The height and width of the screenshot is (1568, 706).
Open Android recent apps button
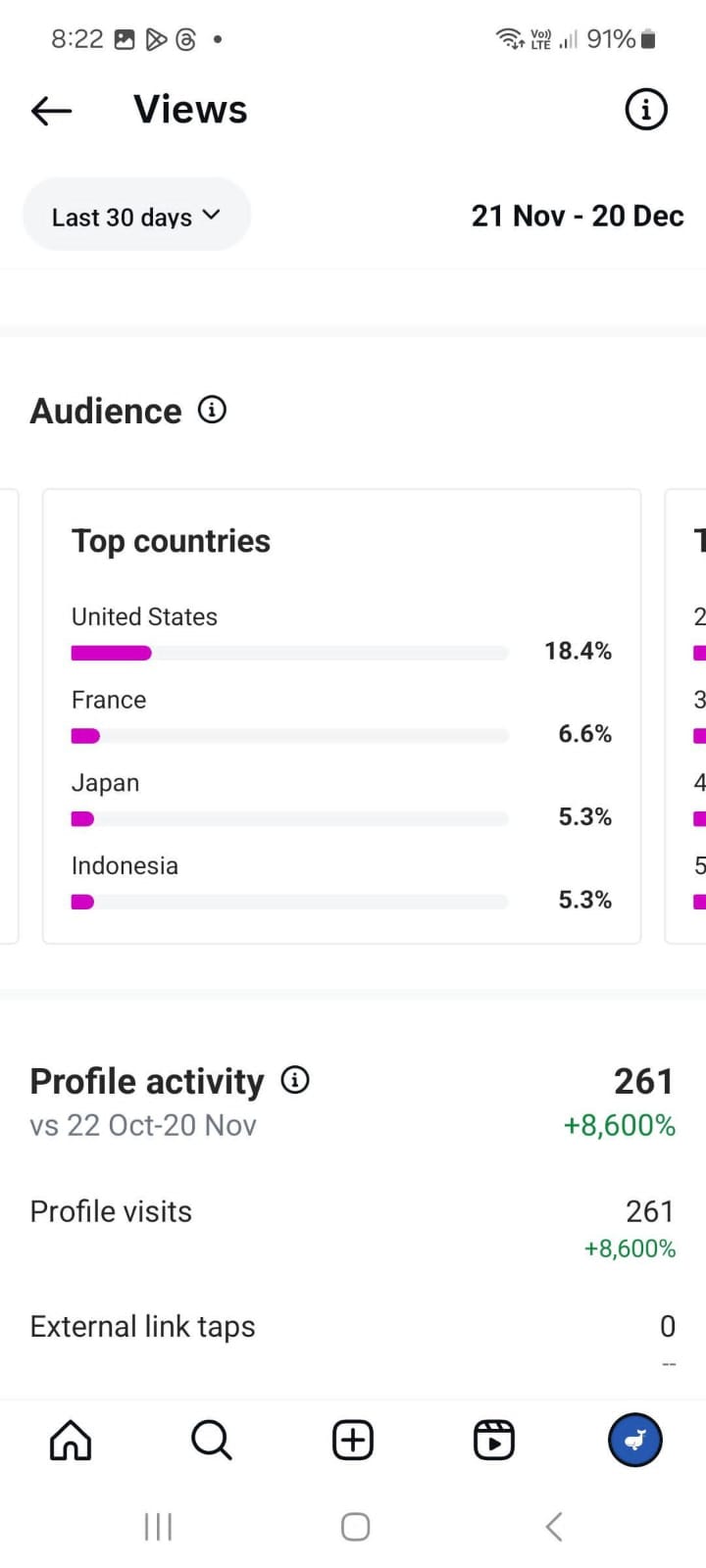[158, 1526]
